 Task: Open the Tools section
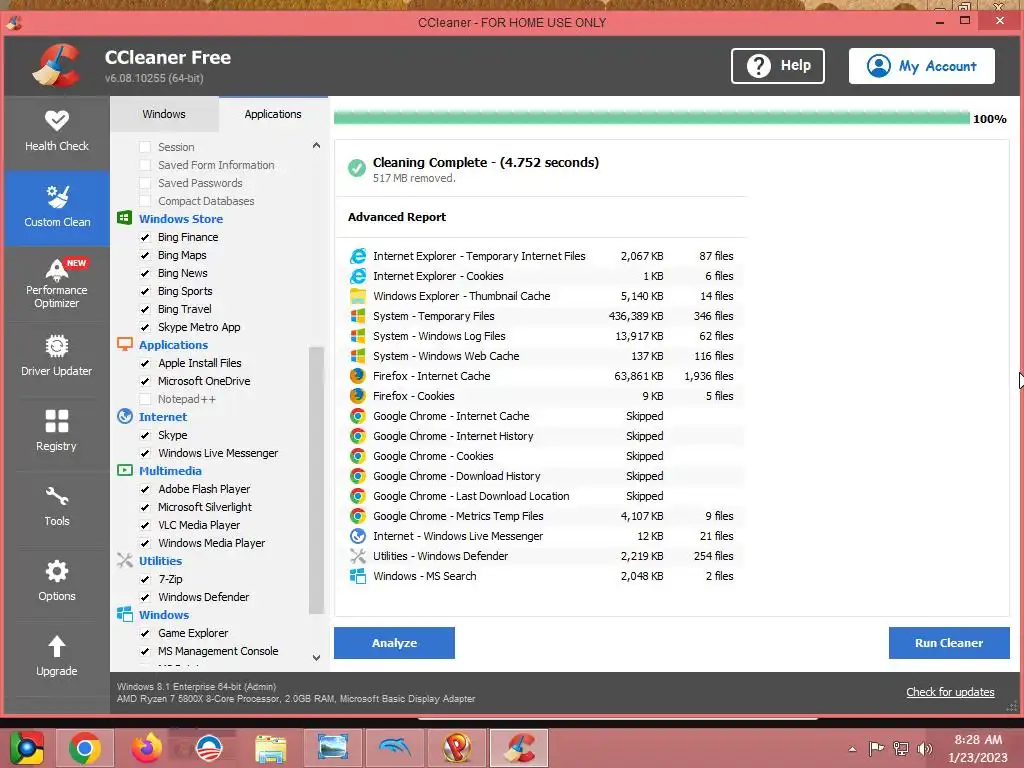coord(57,507)
